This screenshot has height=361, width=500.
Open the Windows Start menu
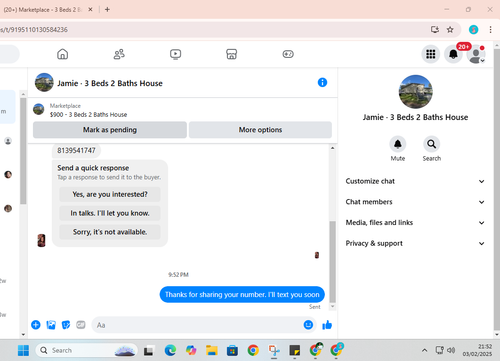pyautogui.click(x=23, y=350)
